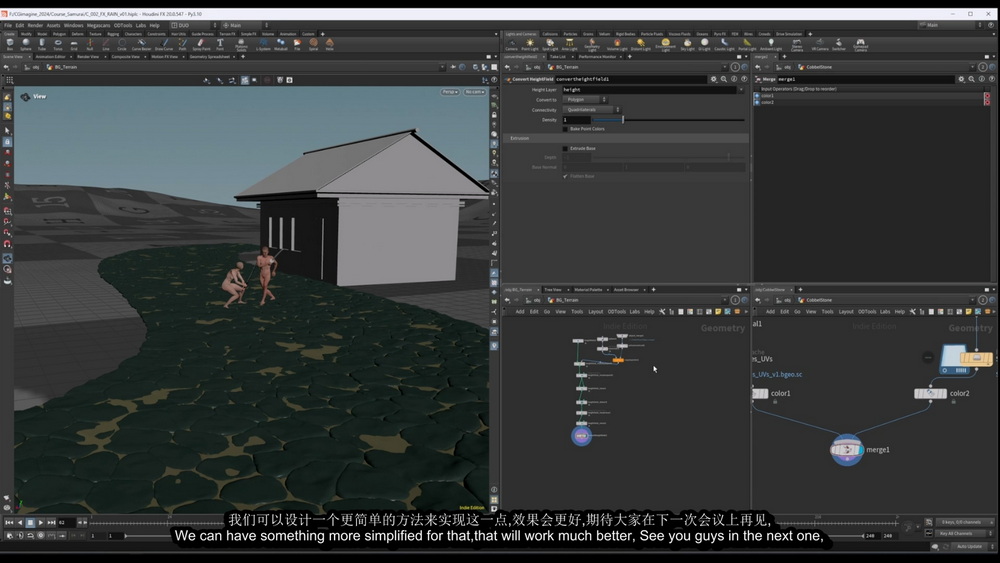Open the Height Layer dropdown arrow
1000x563 pixels.
pos(741,90)
